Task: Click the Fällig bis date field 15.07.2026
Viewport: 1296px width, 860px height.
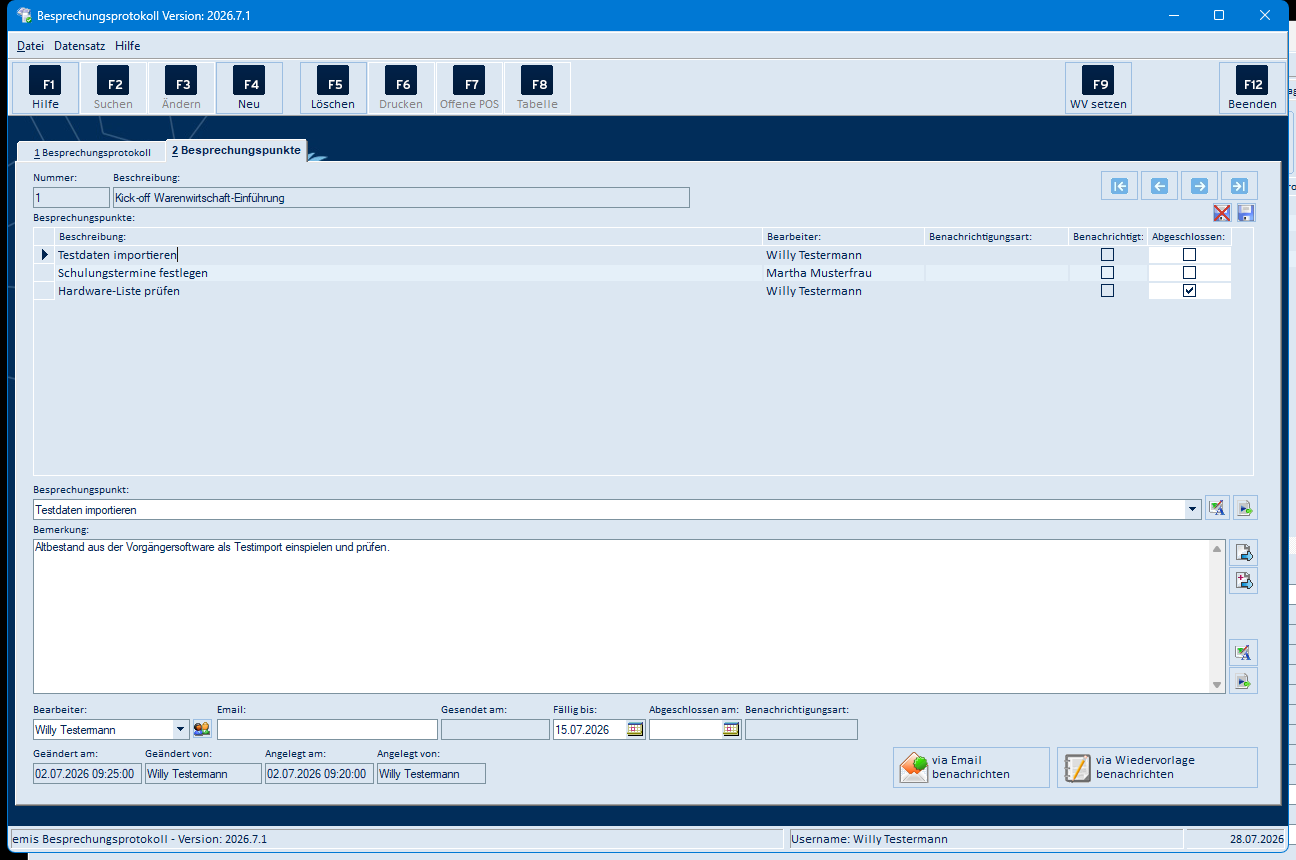Action: point(590,730)
